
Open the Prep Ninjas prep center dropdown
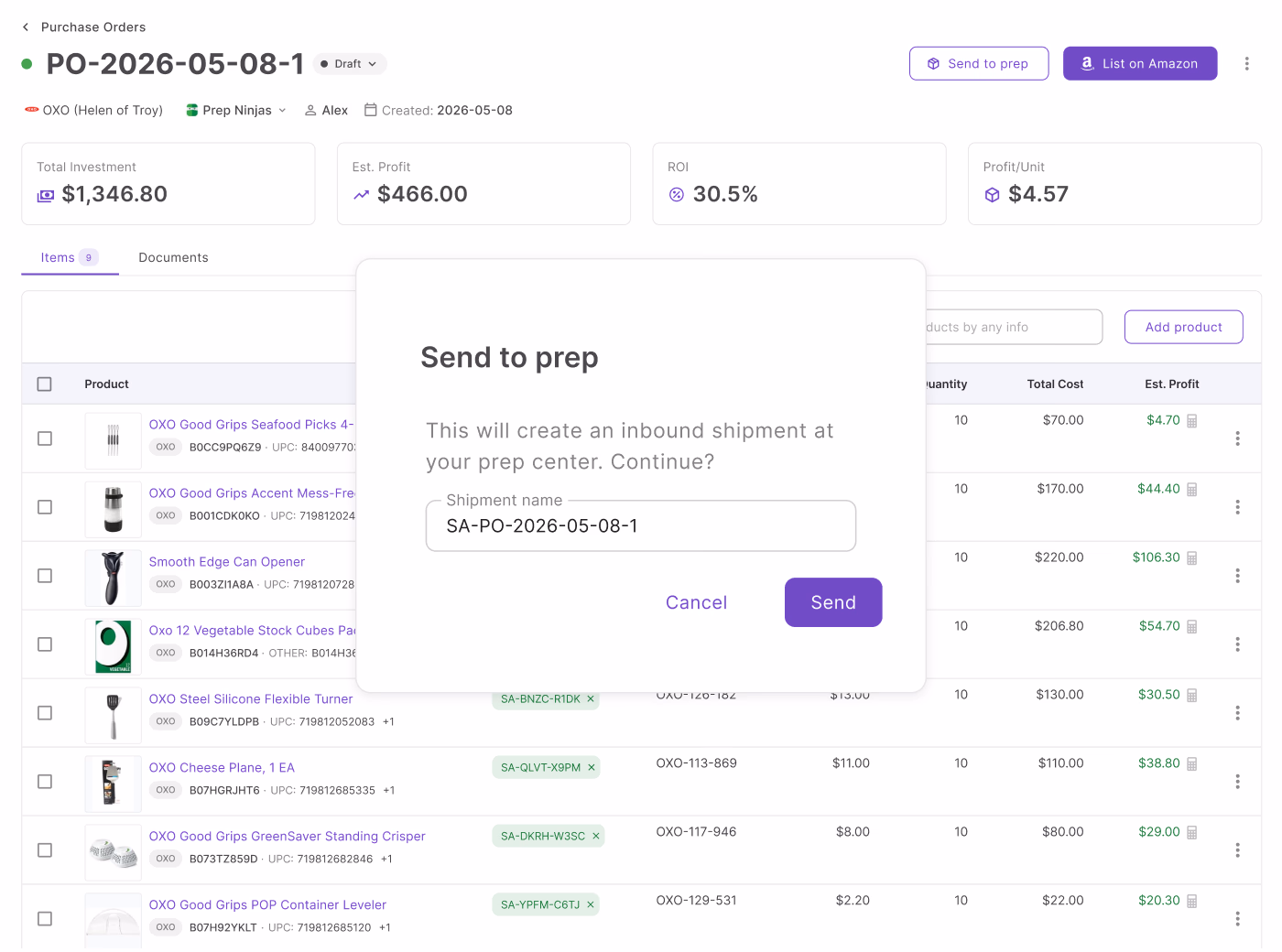click(236, 110)
